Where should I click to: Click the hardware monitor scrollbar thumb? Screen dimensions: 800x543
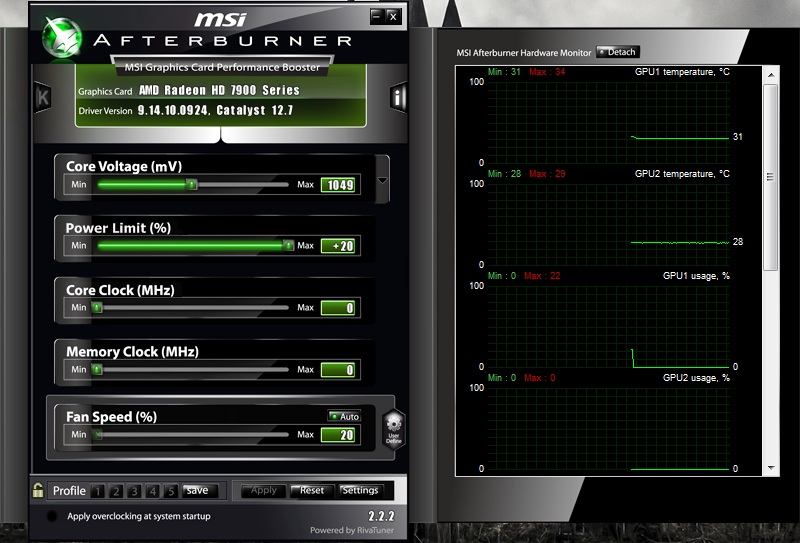click(771, 177)
